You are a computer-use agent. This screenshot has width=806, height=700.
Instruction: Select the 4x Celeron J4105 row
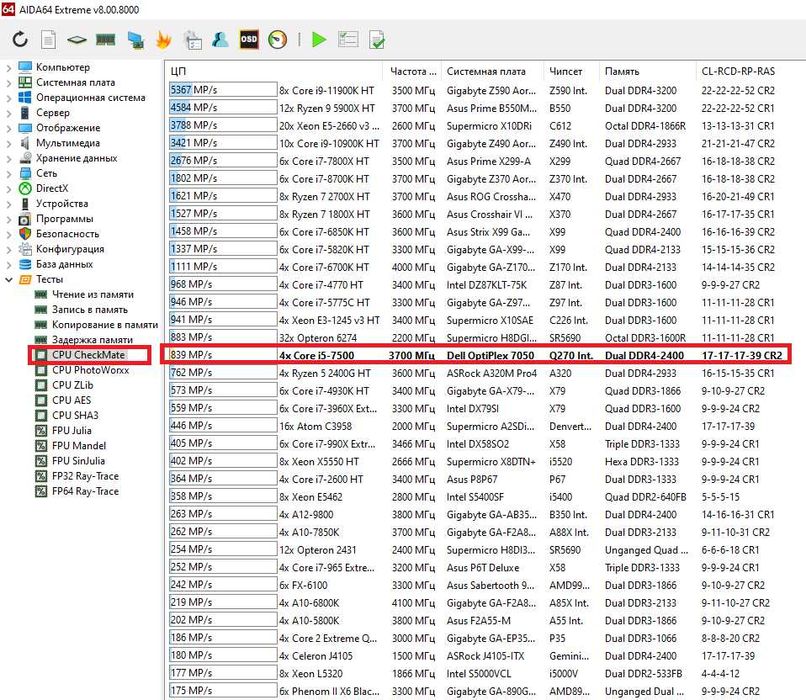coord(475,656)
